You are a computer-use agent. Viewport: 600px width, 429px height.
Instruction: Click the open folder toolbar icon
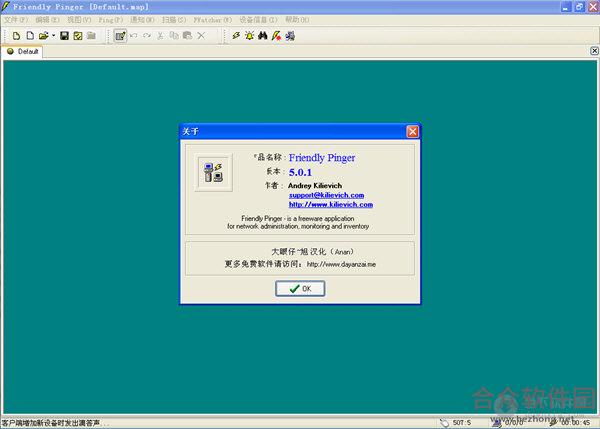43,36
